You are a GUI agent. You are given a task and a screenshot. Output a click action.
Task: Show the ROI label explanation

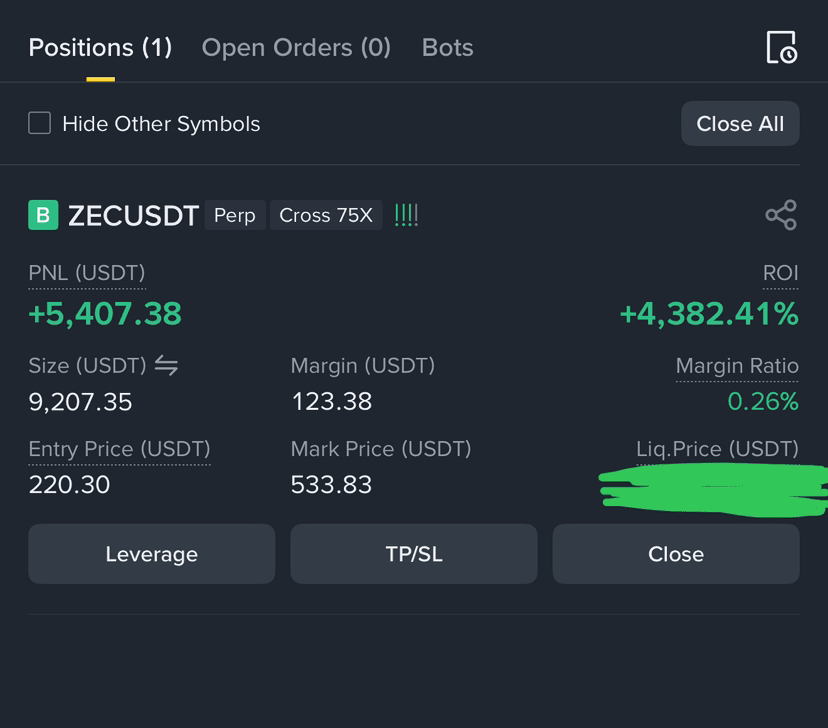click(x=780, y=273)
